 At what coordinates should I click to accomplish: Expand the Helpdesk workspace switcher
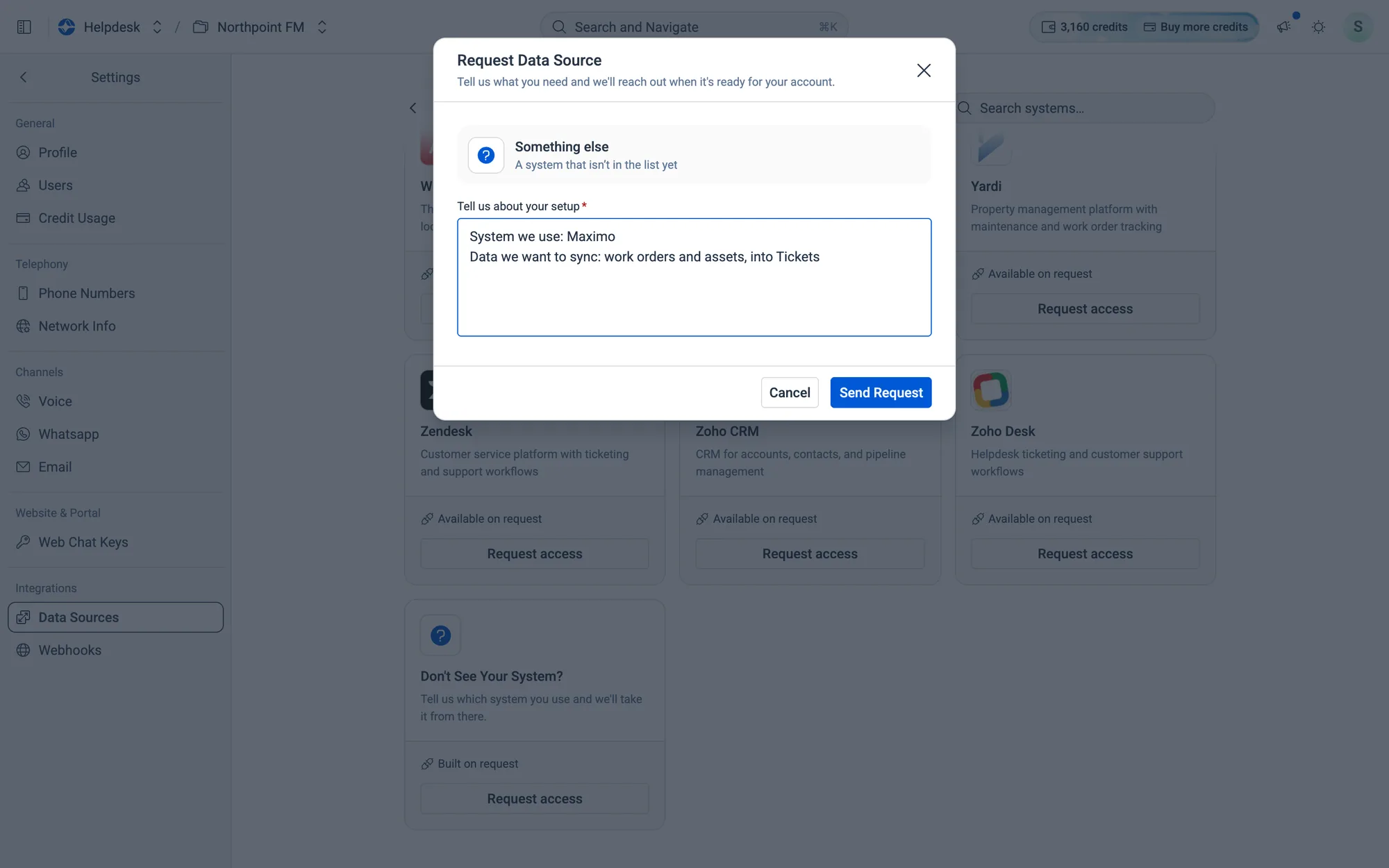[157, 27]
